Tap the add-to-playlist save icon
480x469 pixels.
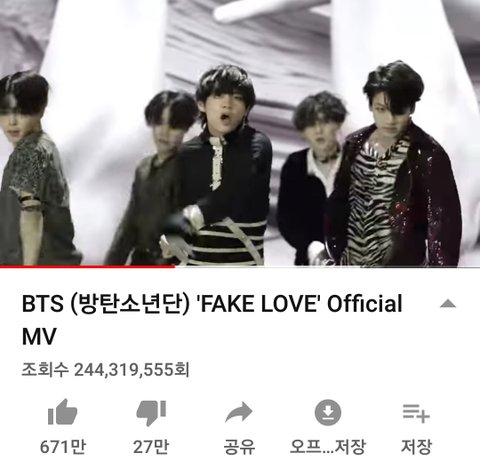tap(416, 413)
